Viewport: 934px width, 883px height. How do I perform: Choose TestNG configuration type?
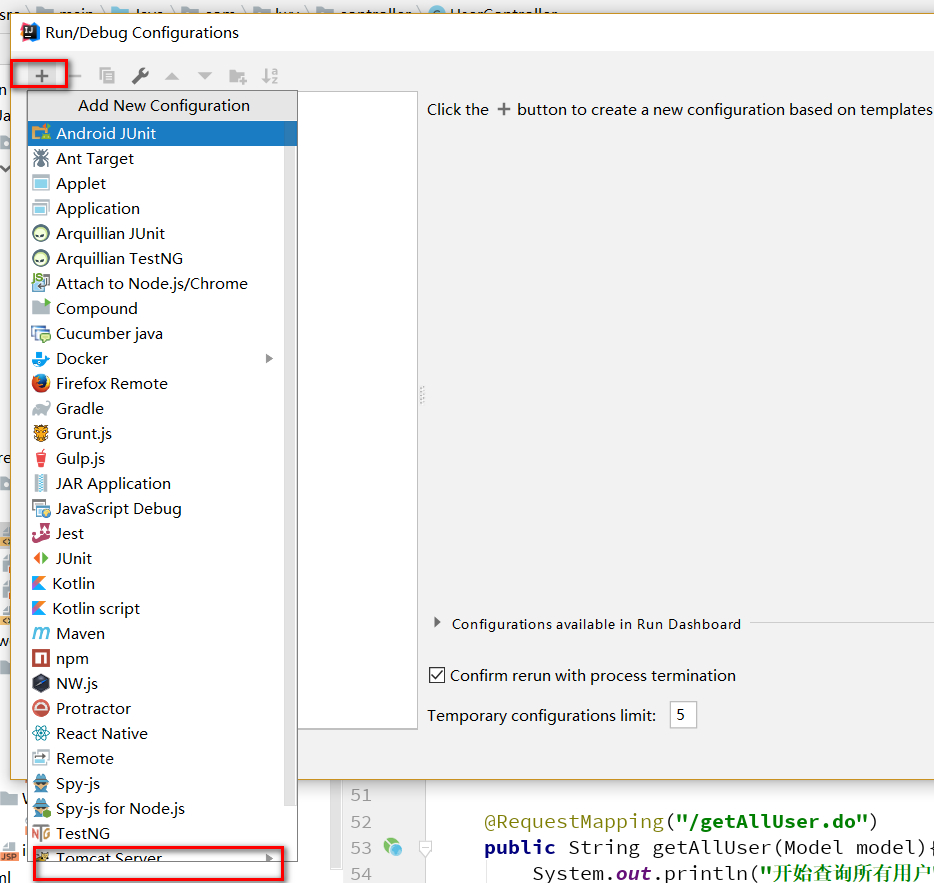coord(162,833)
